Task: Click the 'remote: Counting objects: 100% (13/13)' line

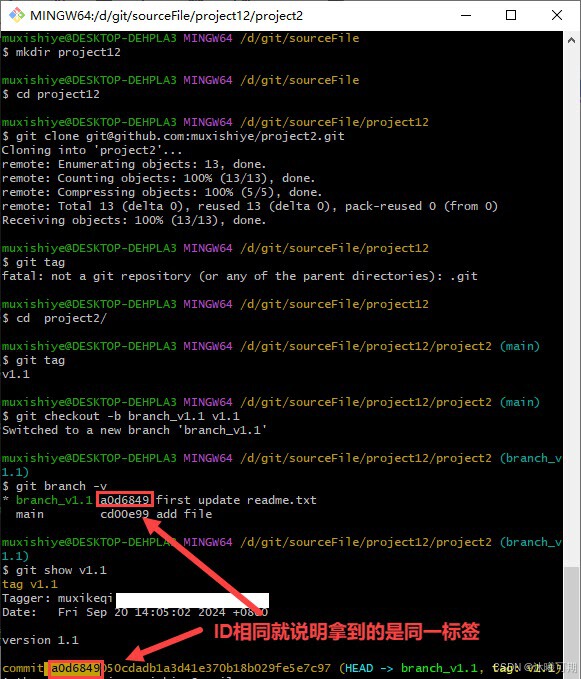Action: pyautogui.click(x=158, y=178)
